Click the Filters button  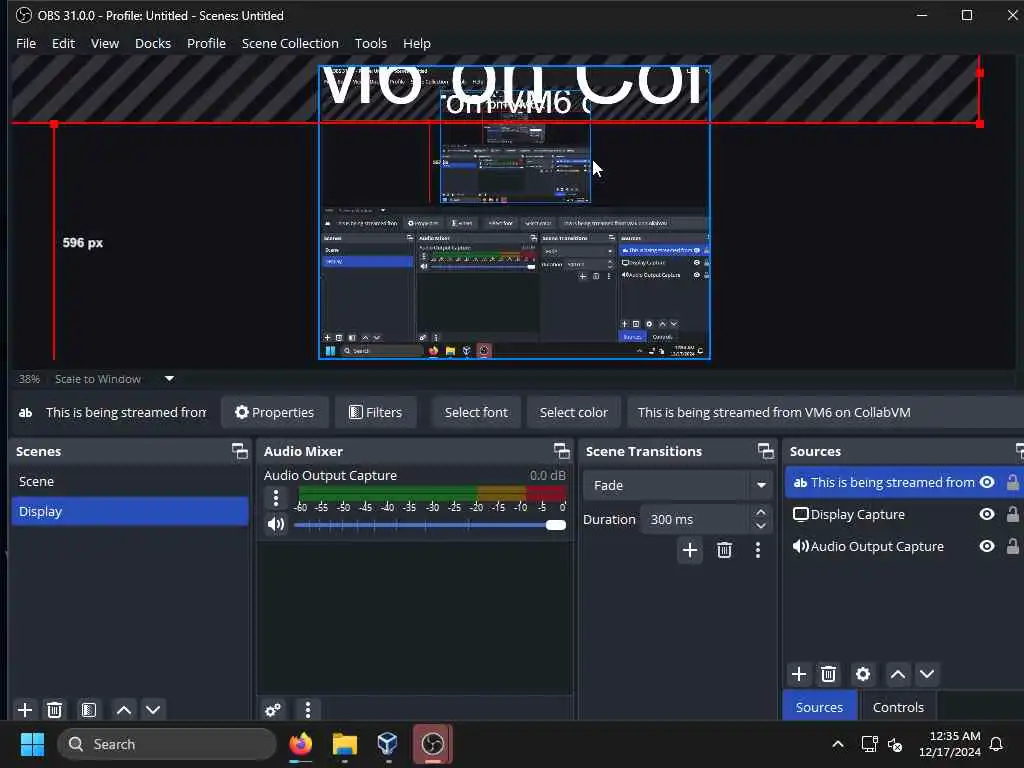[x=376, y=412]
